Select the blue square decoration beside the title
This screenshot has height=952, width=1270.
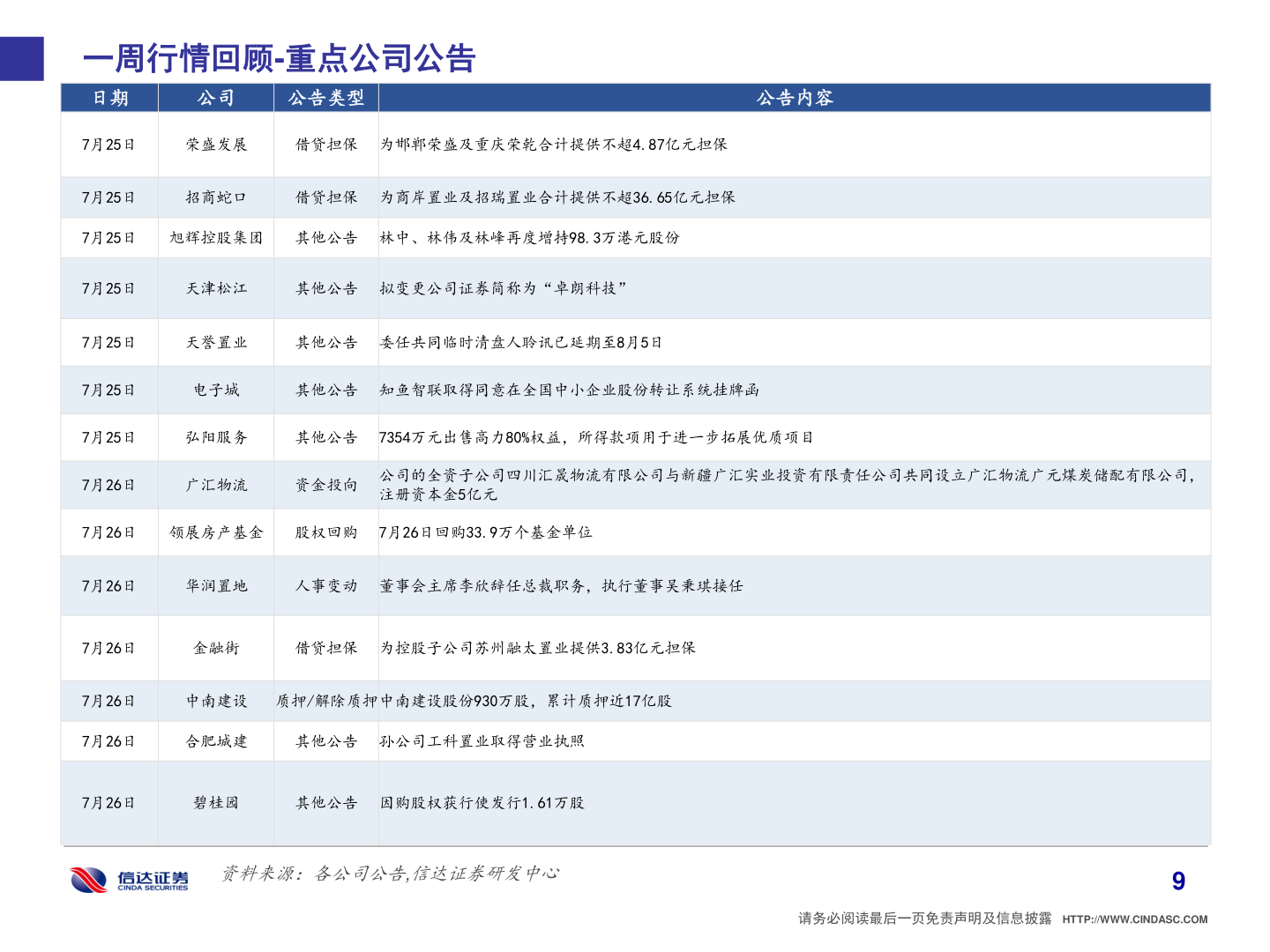[21, 57]
